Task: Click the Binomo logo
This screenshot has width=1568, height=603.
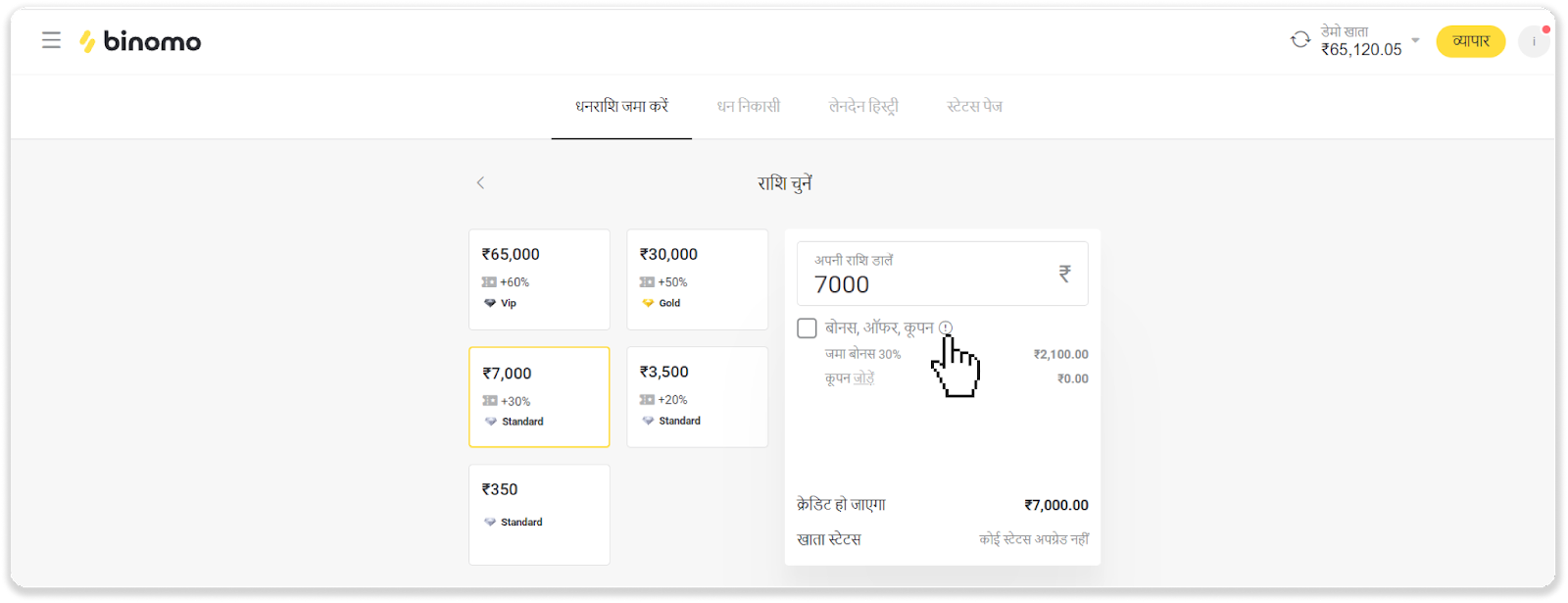Action: (x=140, y=41)
